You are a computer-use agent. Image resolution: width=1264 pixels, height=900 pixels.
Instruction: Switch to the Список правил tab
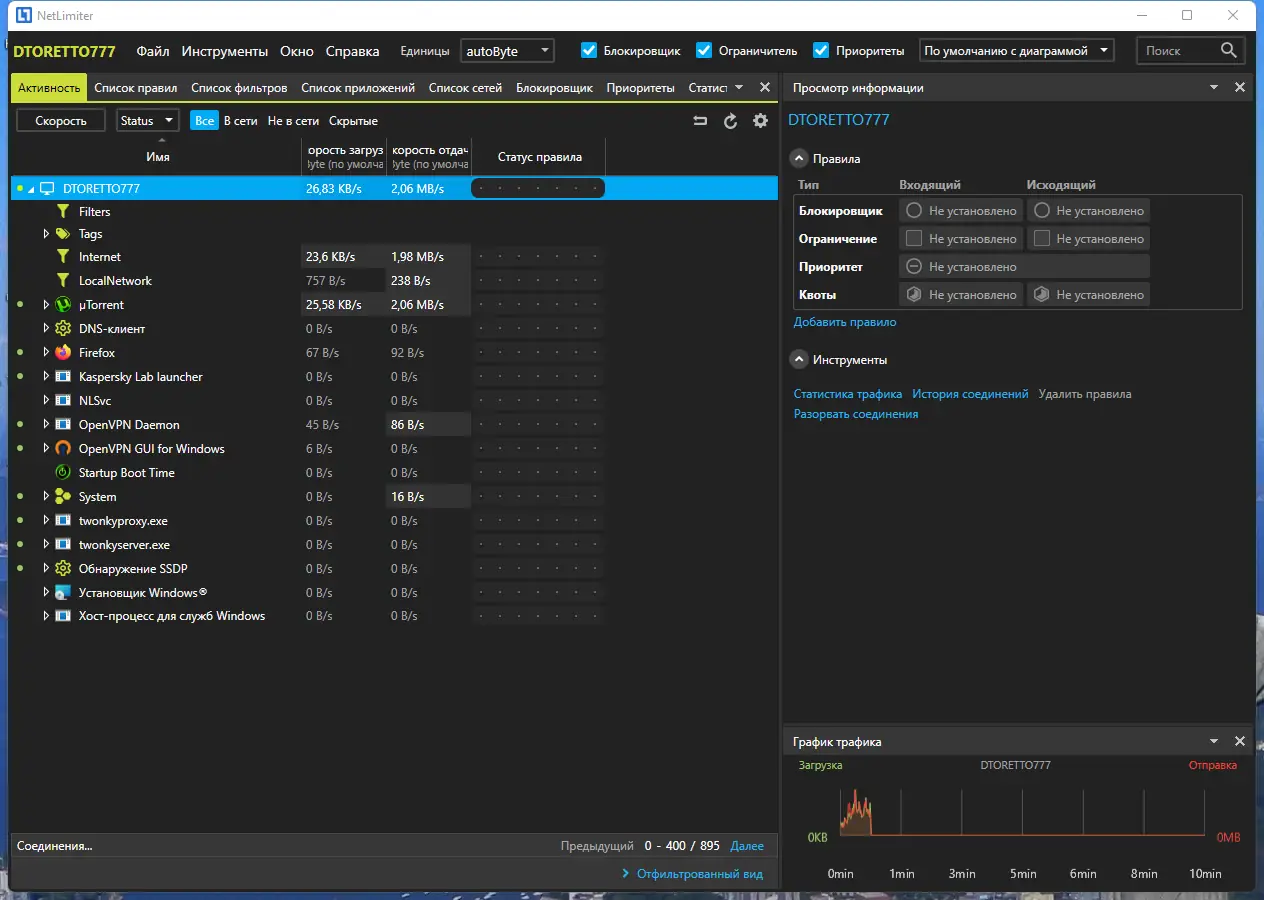click(135, 88)
